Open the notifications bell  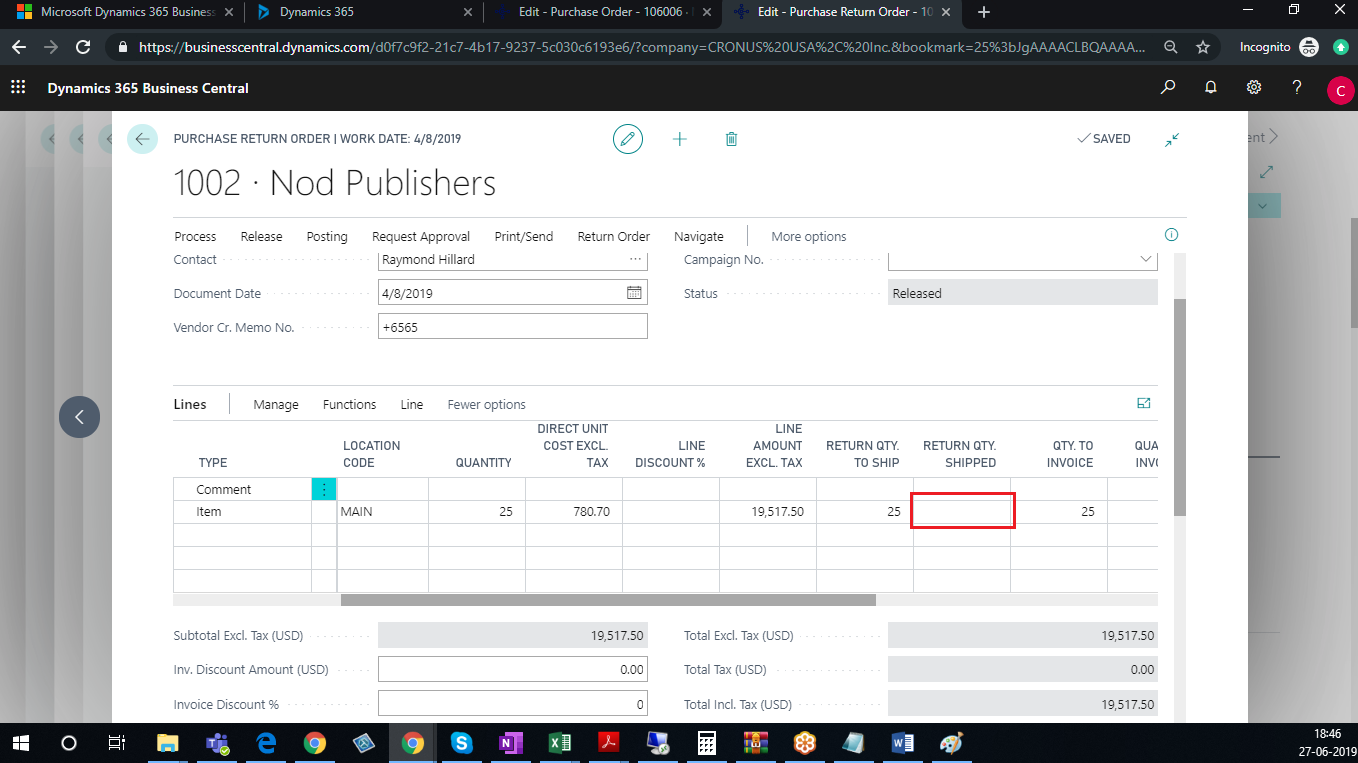point(1210,88)
